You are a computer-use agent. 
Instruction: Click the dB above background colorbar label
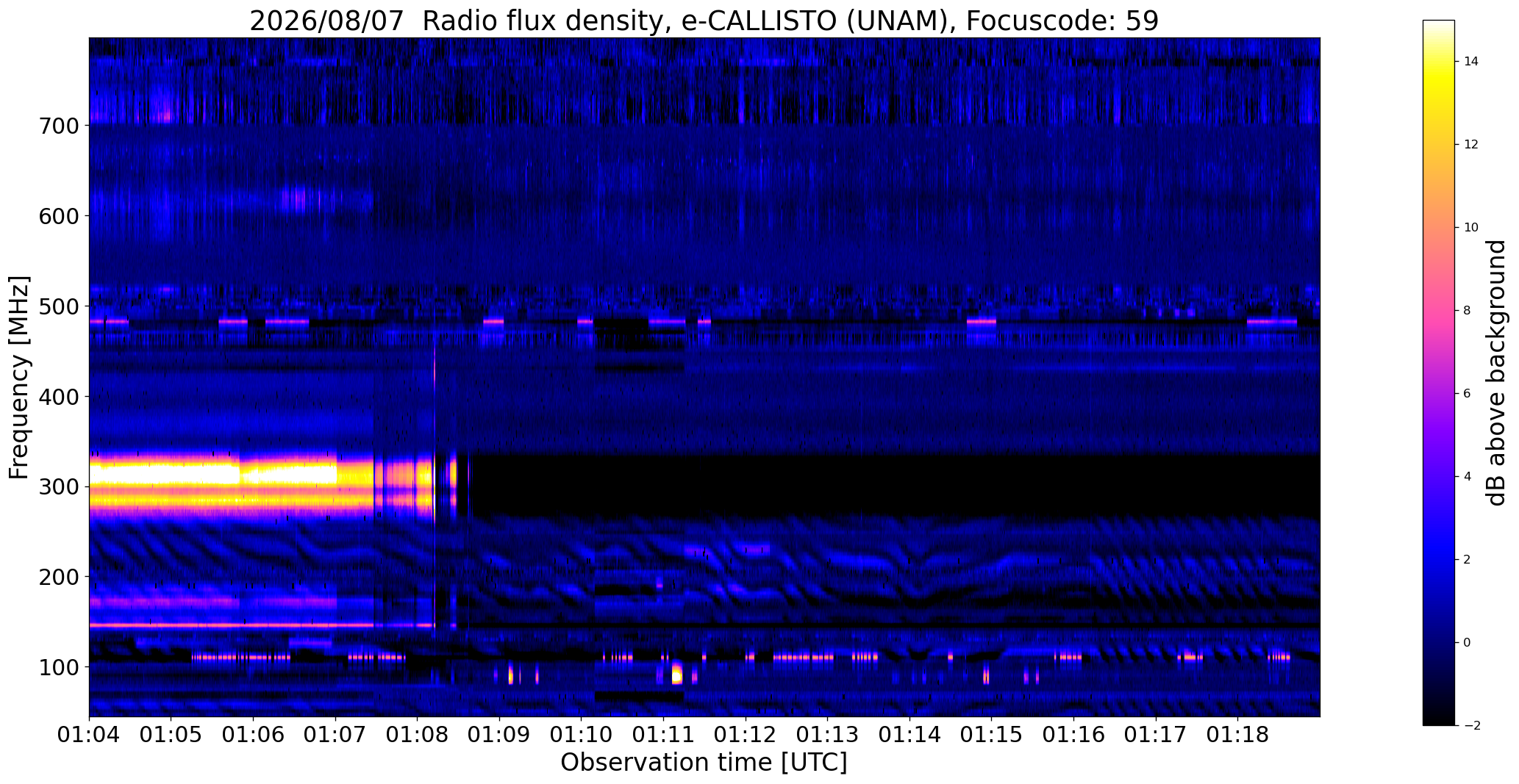pos(1496,373)
